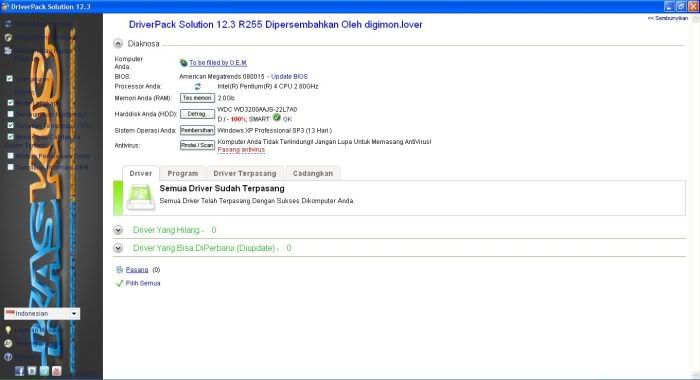
Task: Click the processor refresh arrows icon
Action: point(197,87)
